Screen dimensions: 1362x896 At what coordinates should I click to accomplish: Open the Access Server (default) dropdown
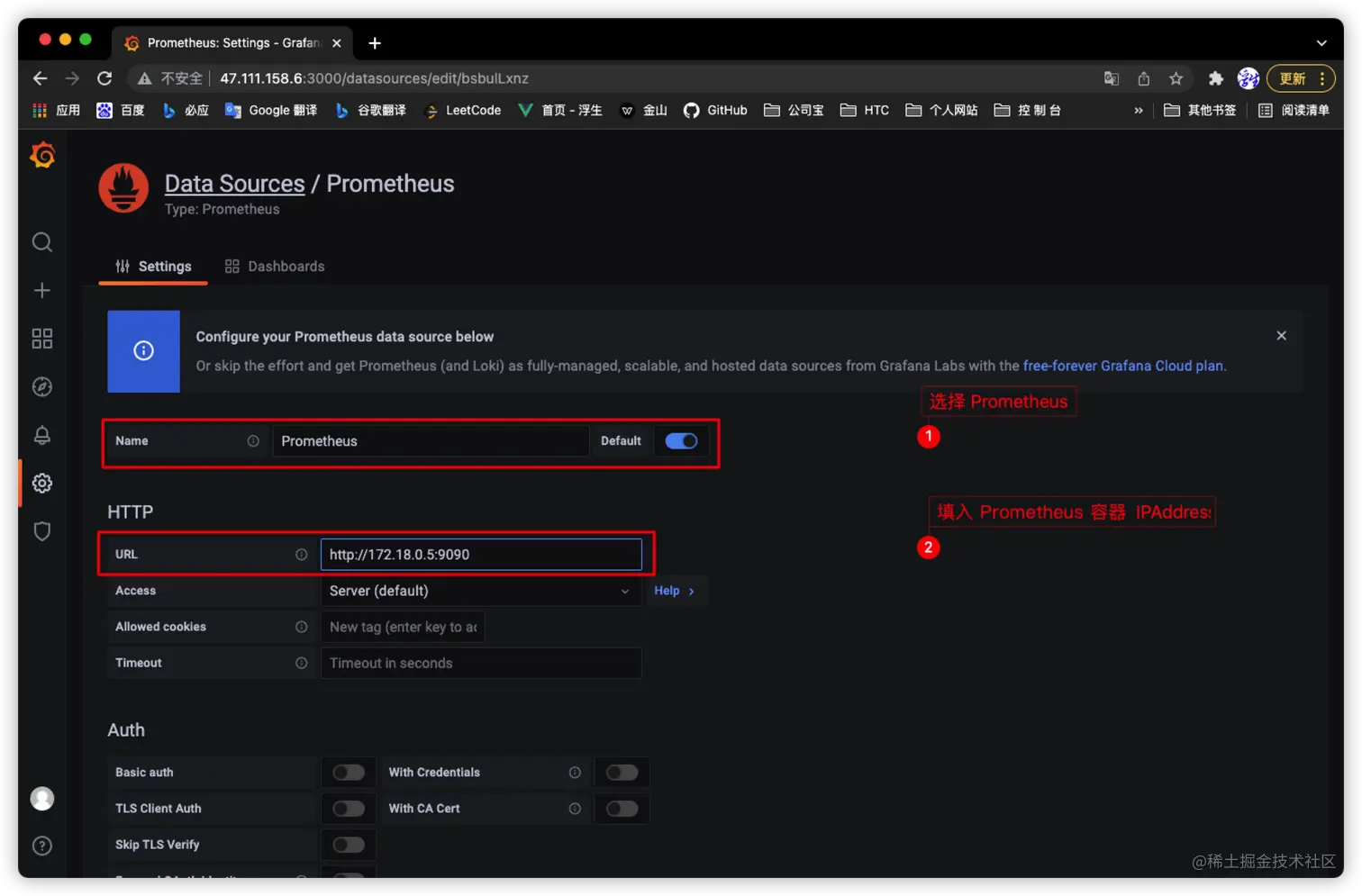point(481,591)
